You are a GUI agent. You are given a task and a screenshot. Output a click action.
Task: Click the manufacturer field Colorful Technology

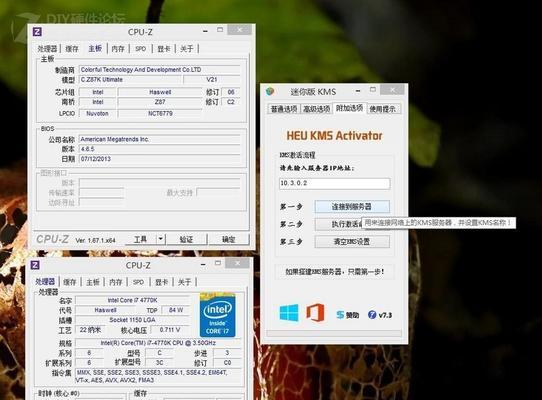160,69
